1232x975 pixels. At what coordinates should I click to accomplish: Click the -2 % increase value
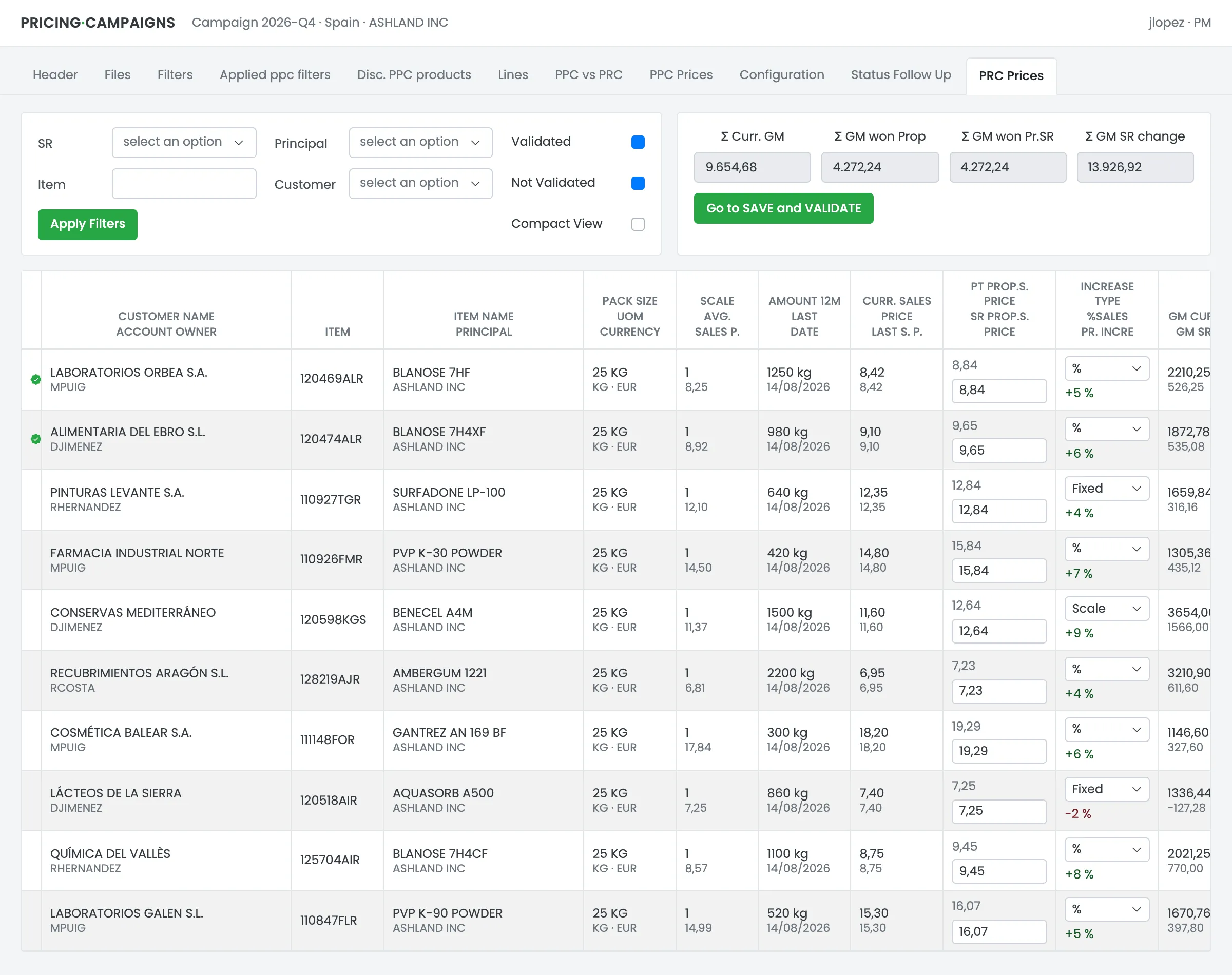[1077, 814]
